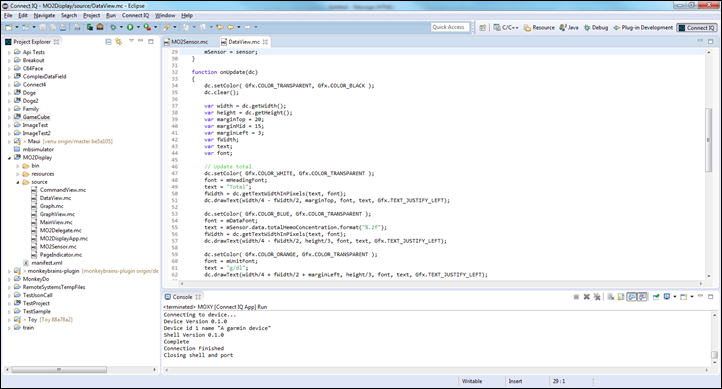Maximize the editor area
The image size is (722, 389).
[710, 41]
